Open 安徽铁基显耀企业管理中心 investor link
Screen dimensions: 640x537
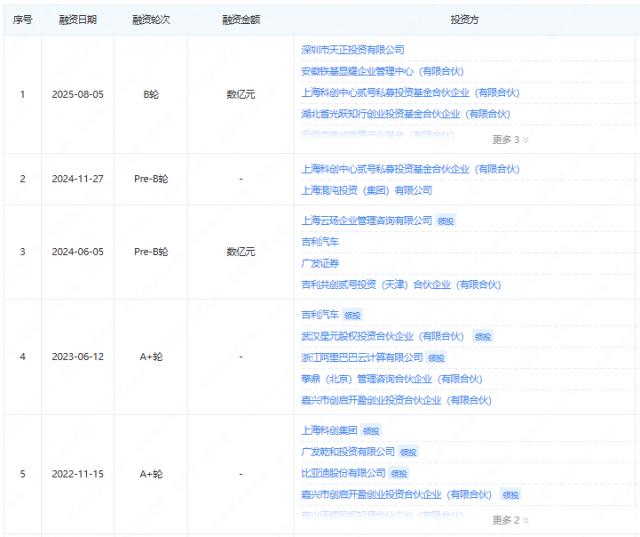point(382,71)
